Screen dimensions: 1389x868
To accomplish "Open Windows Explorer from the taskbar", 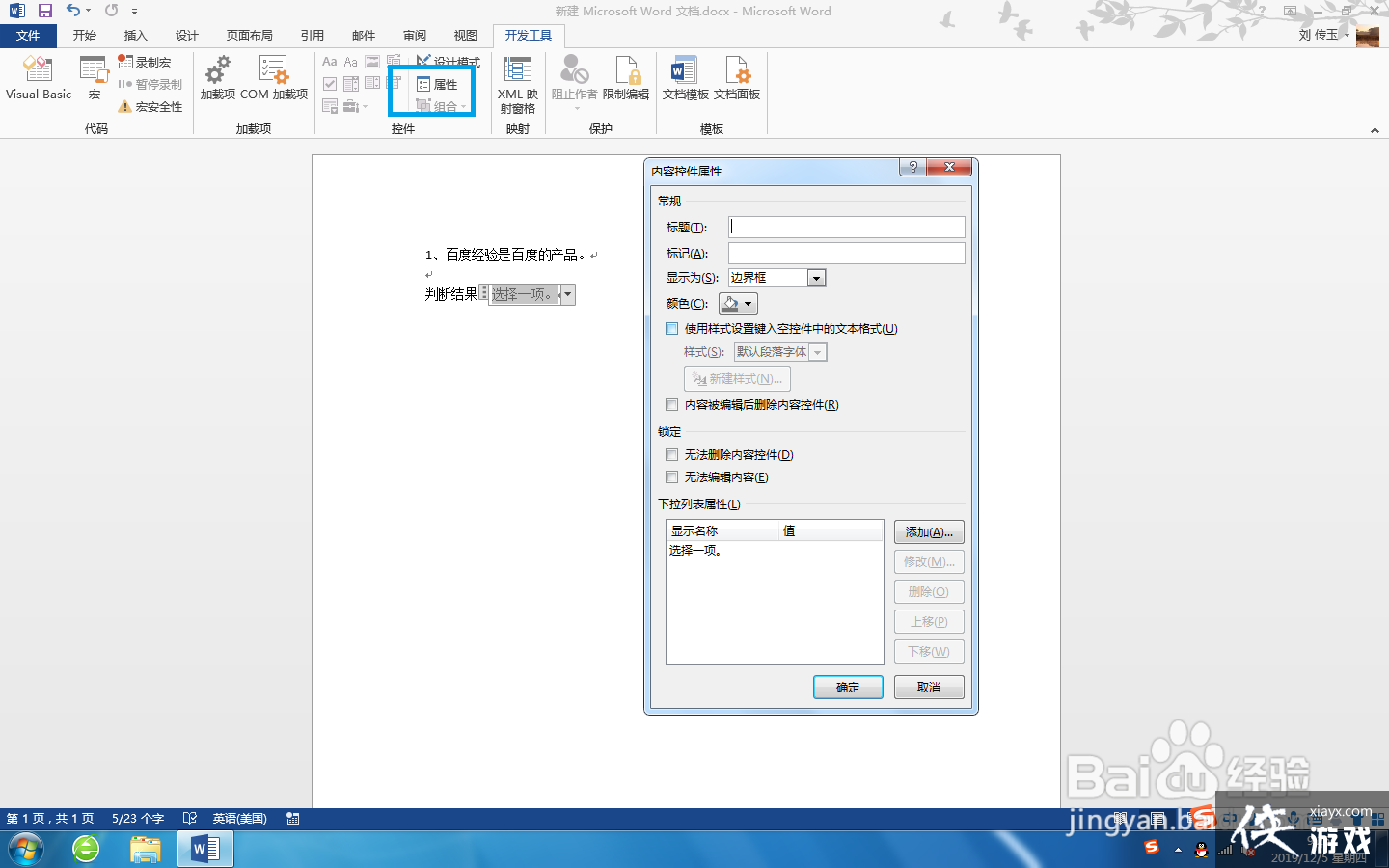I will point(146,850).
